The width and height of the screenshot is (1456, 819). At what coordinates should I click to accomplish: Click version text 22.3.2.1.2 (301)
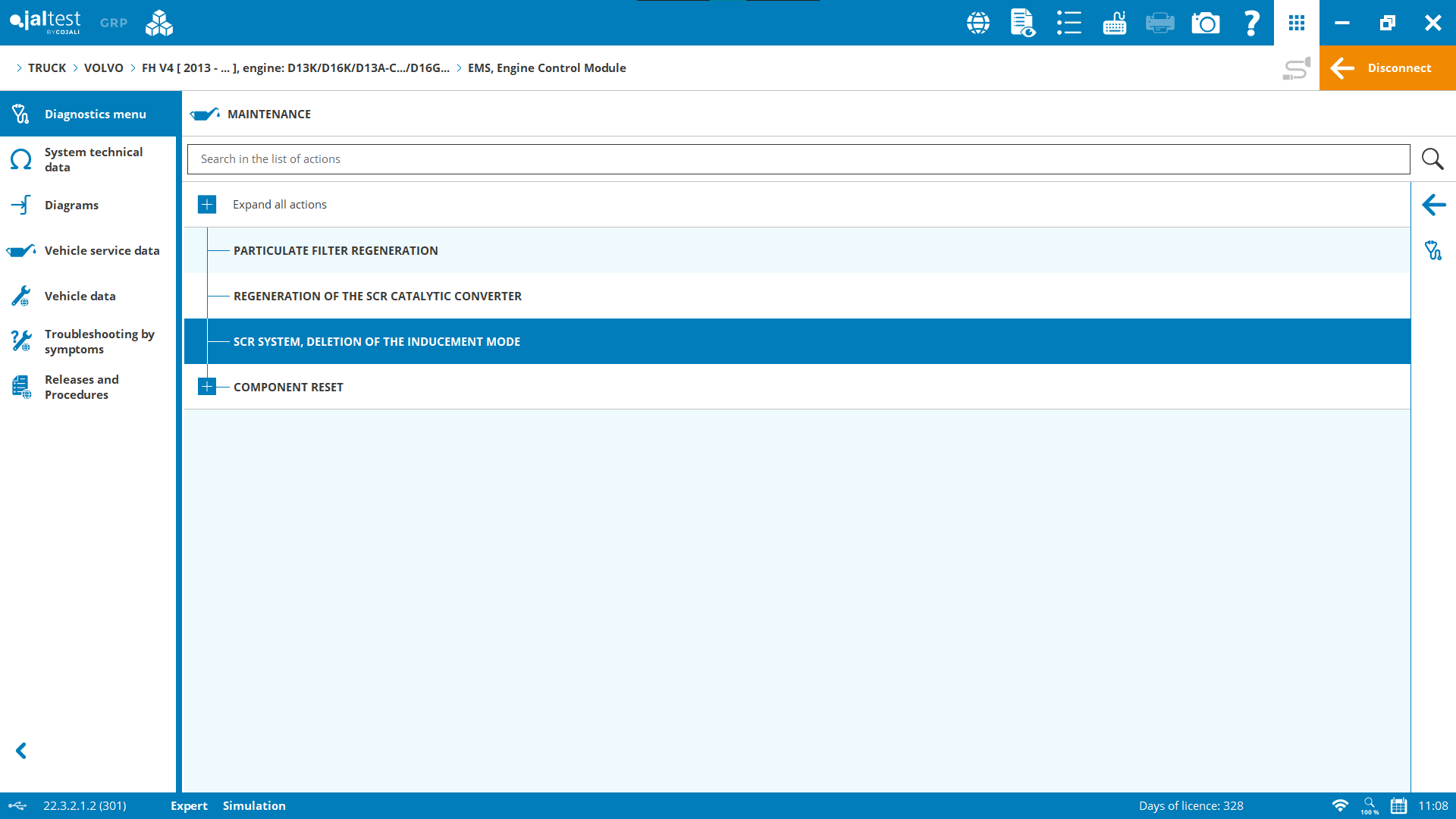(x=85, y=805)
